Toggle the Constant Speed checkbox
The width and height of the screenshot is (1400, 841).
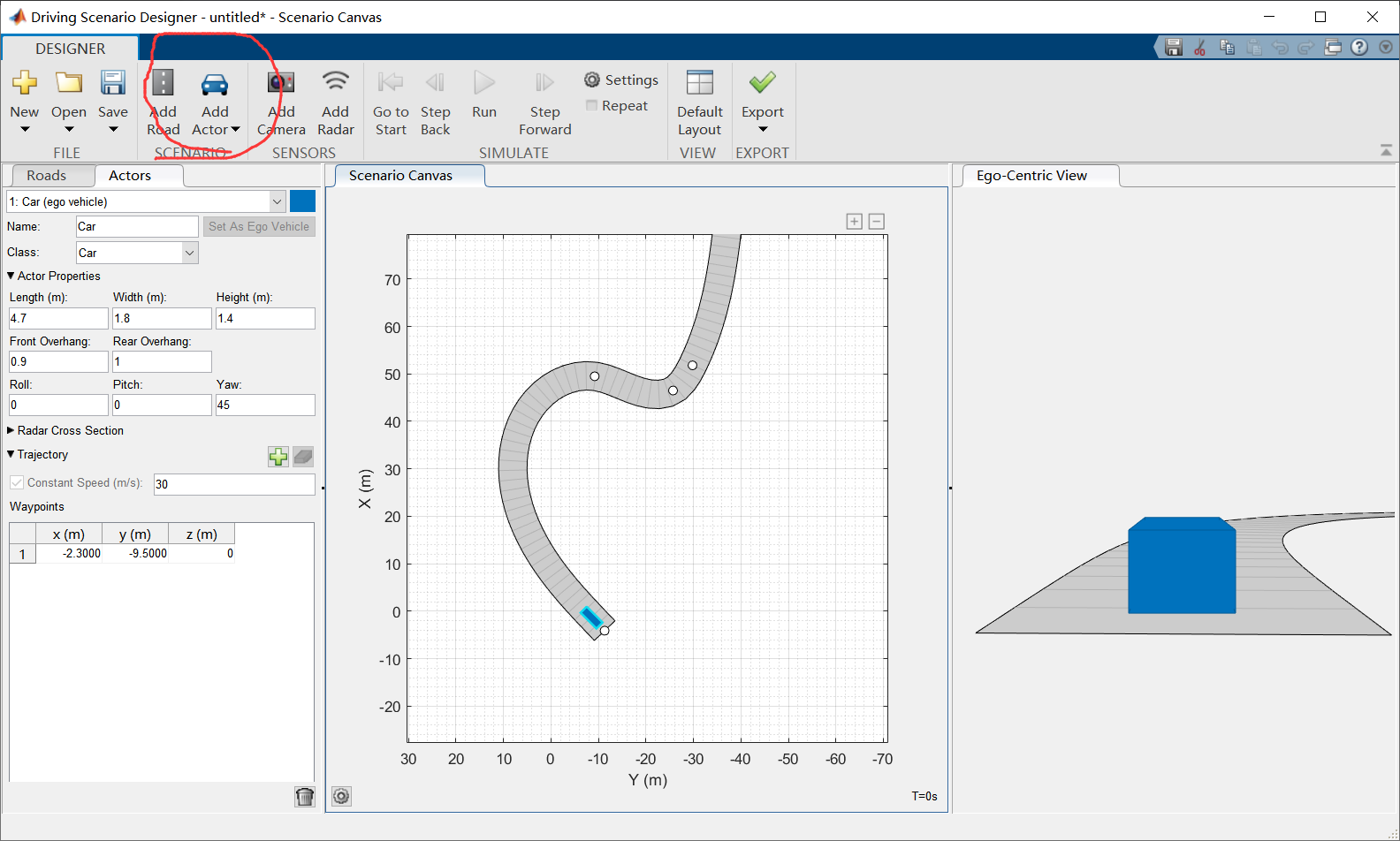pos(17,482)
